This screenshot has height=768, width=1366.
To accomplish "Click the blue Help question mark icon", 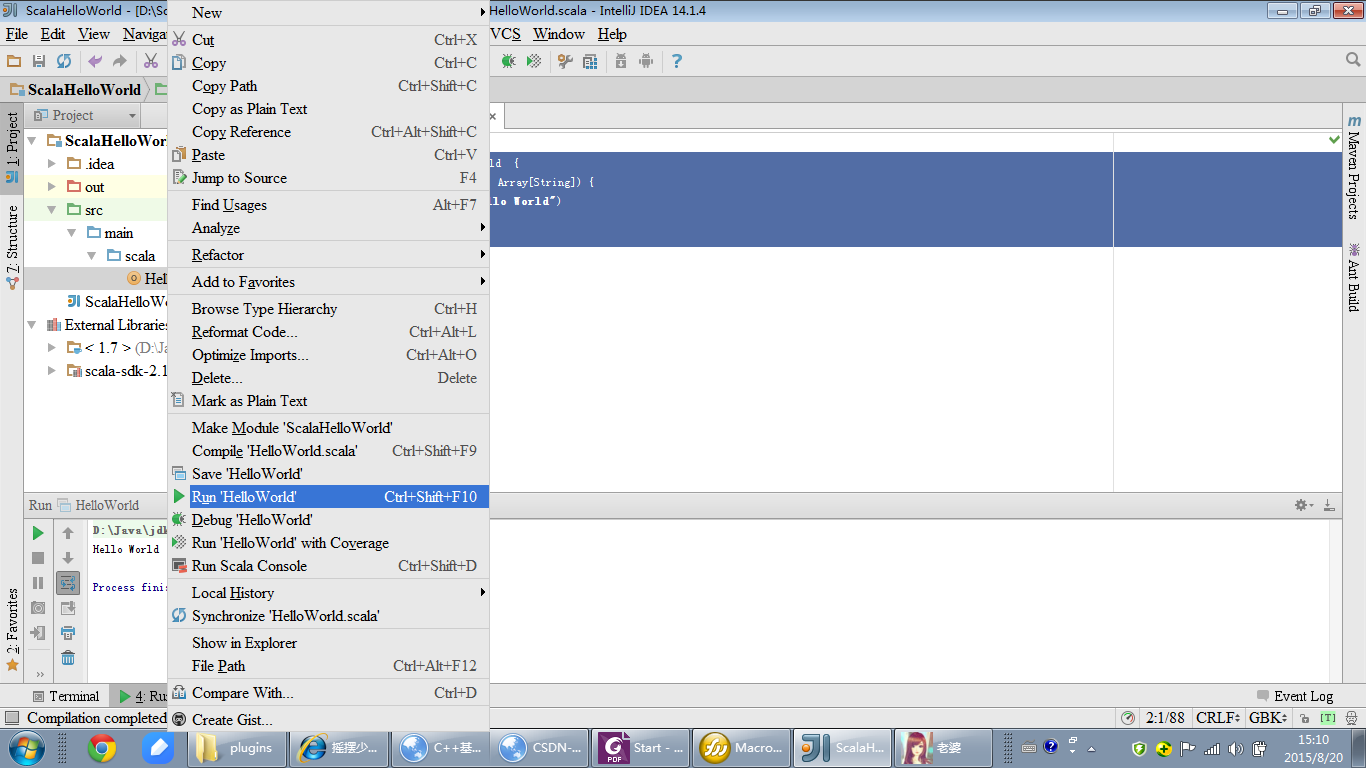I will 677,61.
